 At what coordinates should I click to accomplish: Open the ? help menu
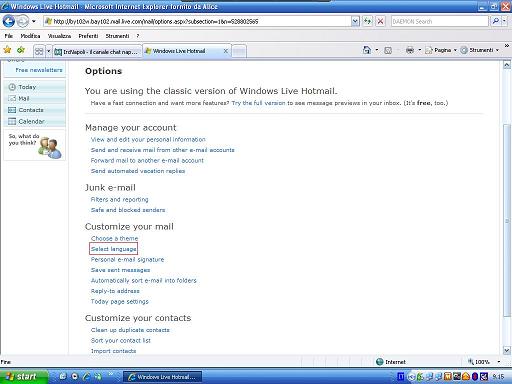[138, 36]
